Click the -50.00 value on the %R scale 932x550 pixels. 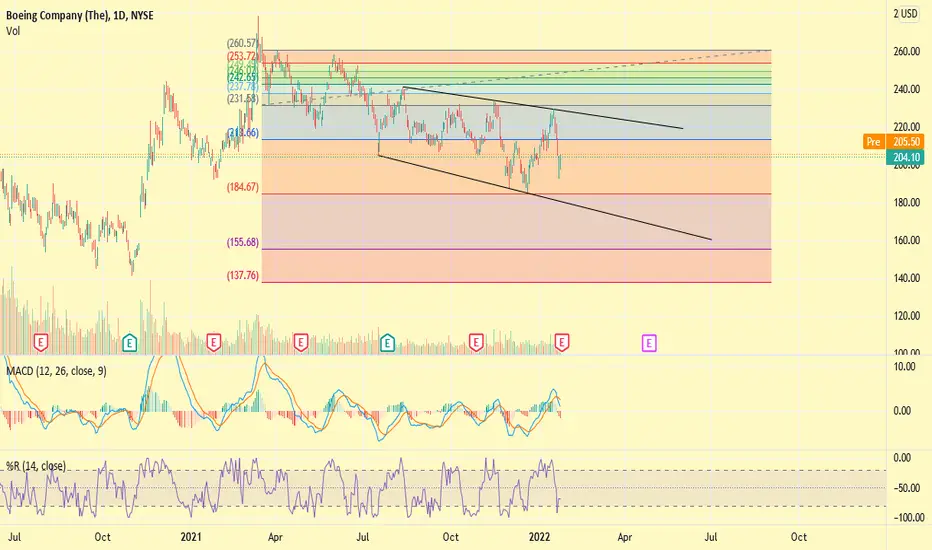tap(906, 488)
